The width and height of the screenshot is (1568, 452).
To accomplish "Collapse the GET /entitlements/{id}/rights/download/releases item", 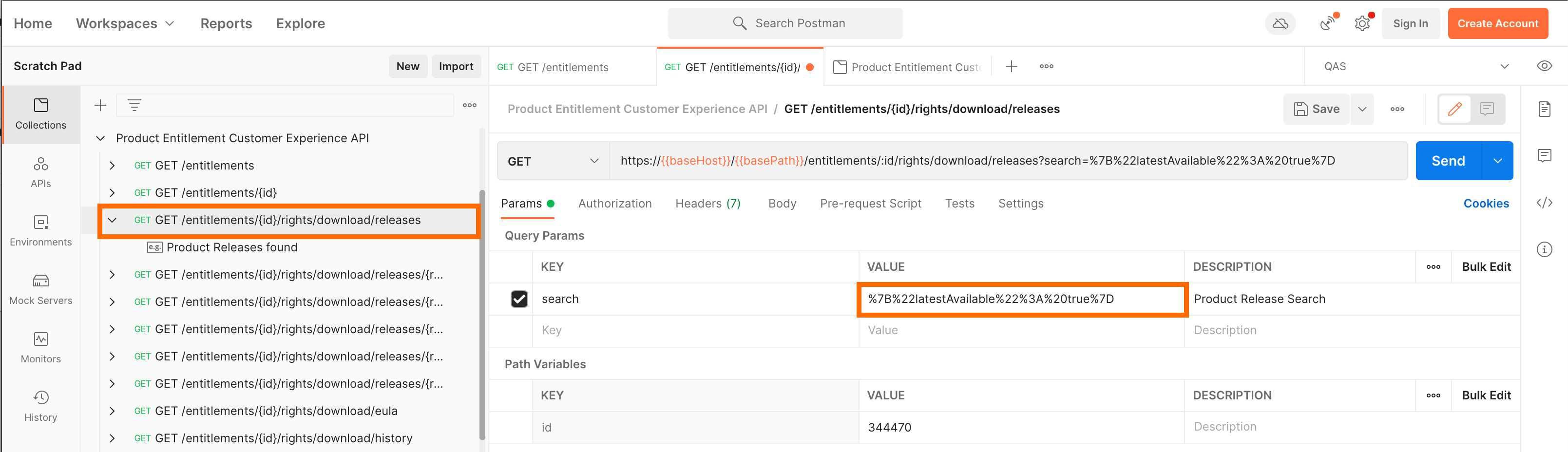I will [112, 221].
